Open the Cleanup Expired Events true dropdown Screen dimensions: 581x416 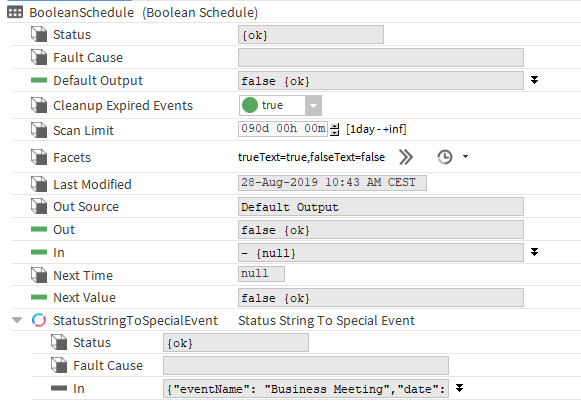click(x=313, y=106)
